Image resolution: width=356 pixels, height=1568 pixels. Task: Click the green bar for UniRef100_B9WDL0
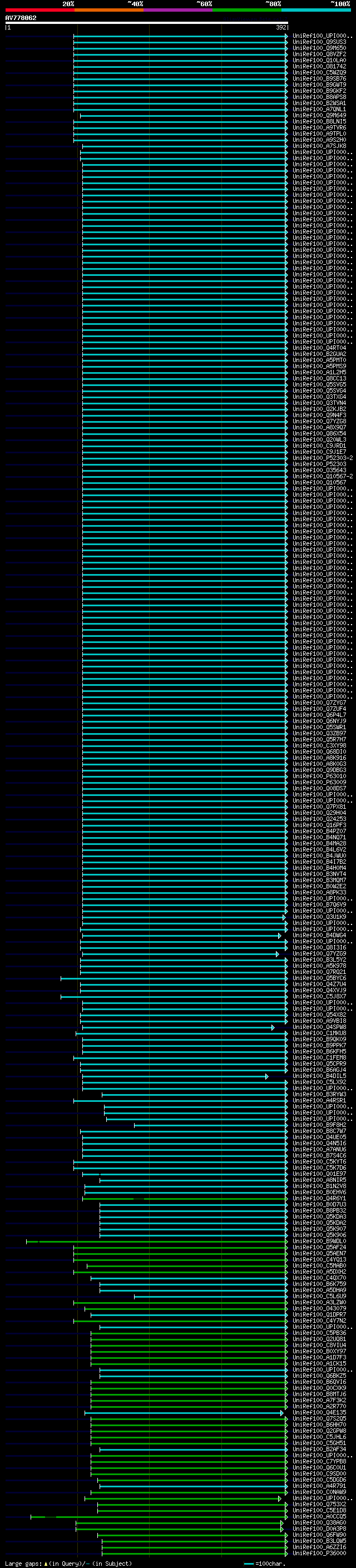(x=157, y=1241)
